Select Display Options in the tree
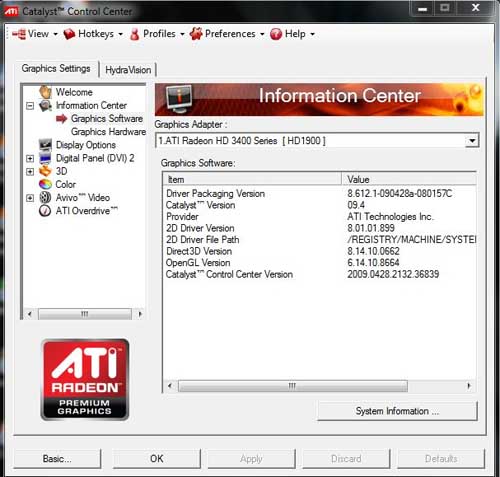 coord(86,145)
